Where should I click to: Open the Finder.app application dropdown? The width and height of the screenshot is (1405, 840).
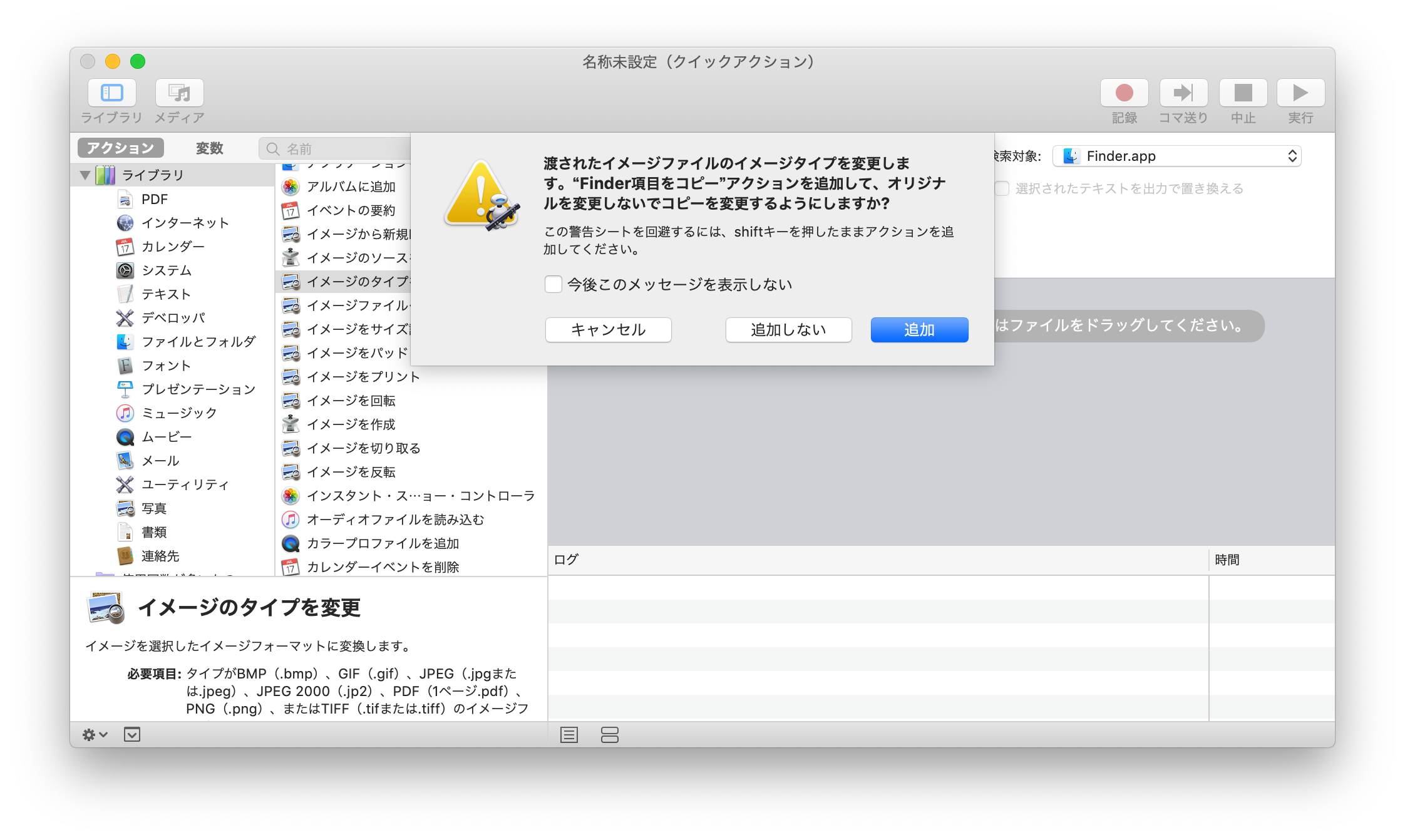click(1176, 156)
